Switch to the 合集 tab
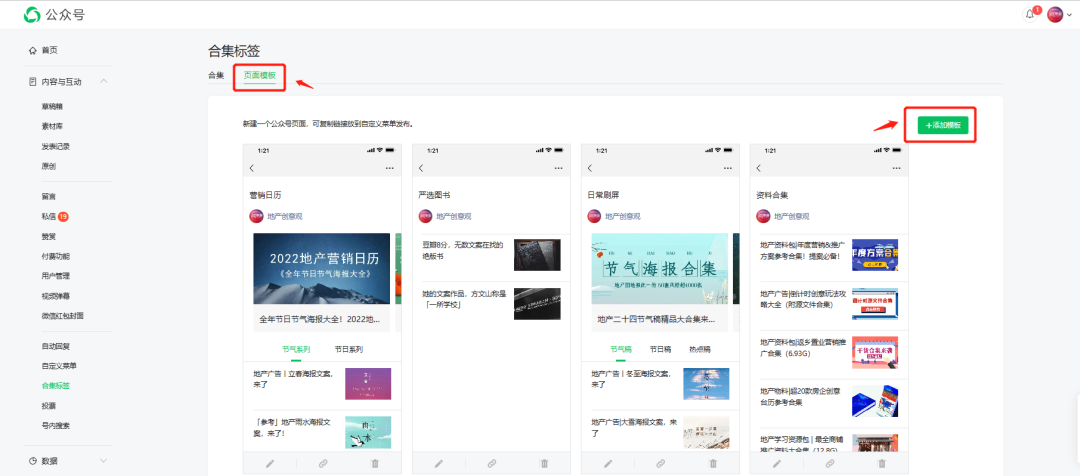Screen dimensions: 1080x476 tap(216, 75)
